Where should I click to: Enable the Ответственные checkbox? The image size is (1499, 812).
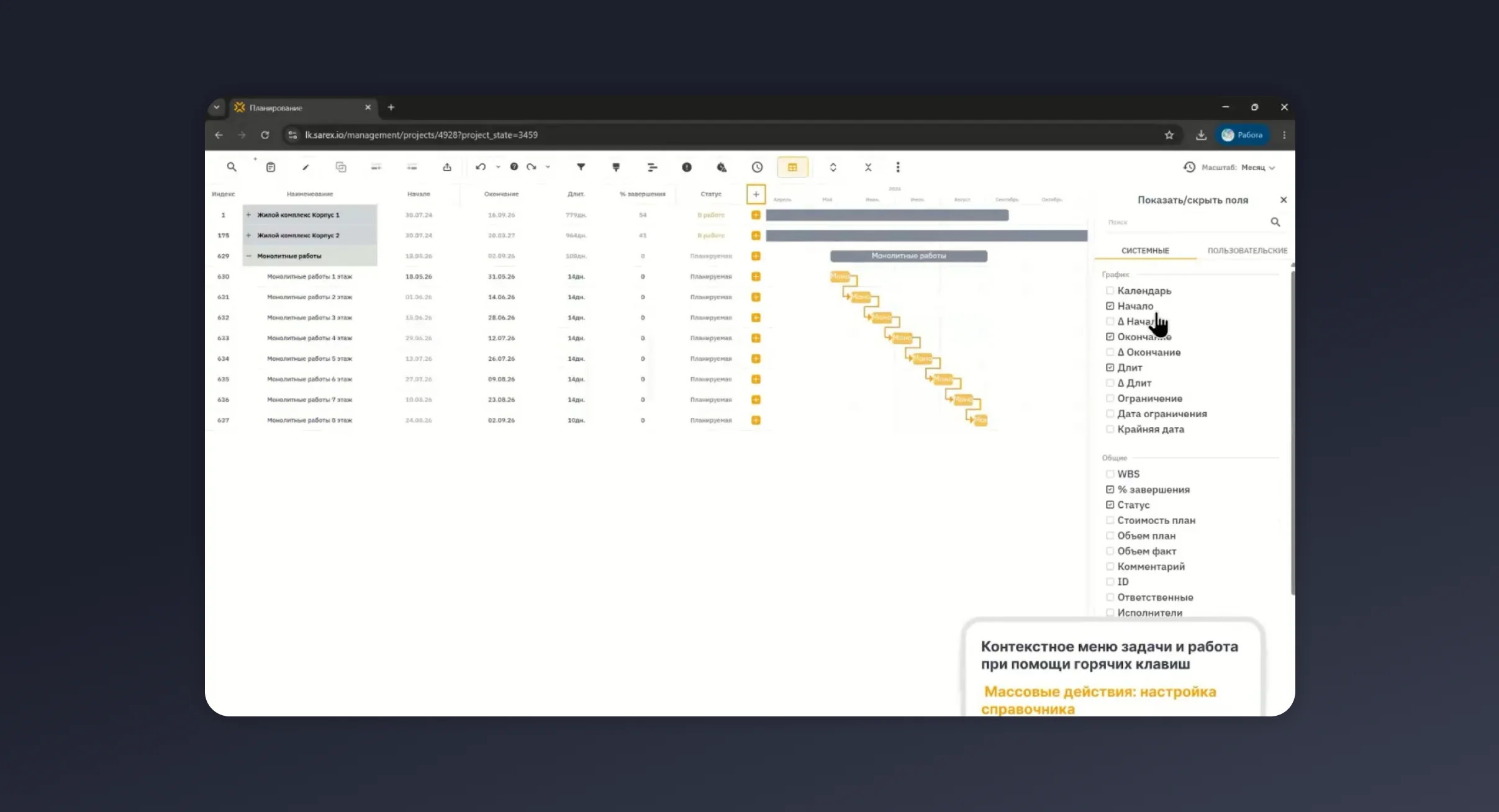point(1110,597)
